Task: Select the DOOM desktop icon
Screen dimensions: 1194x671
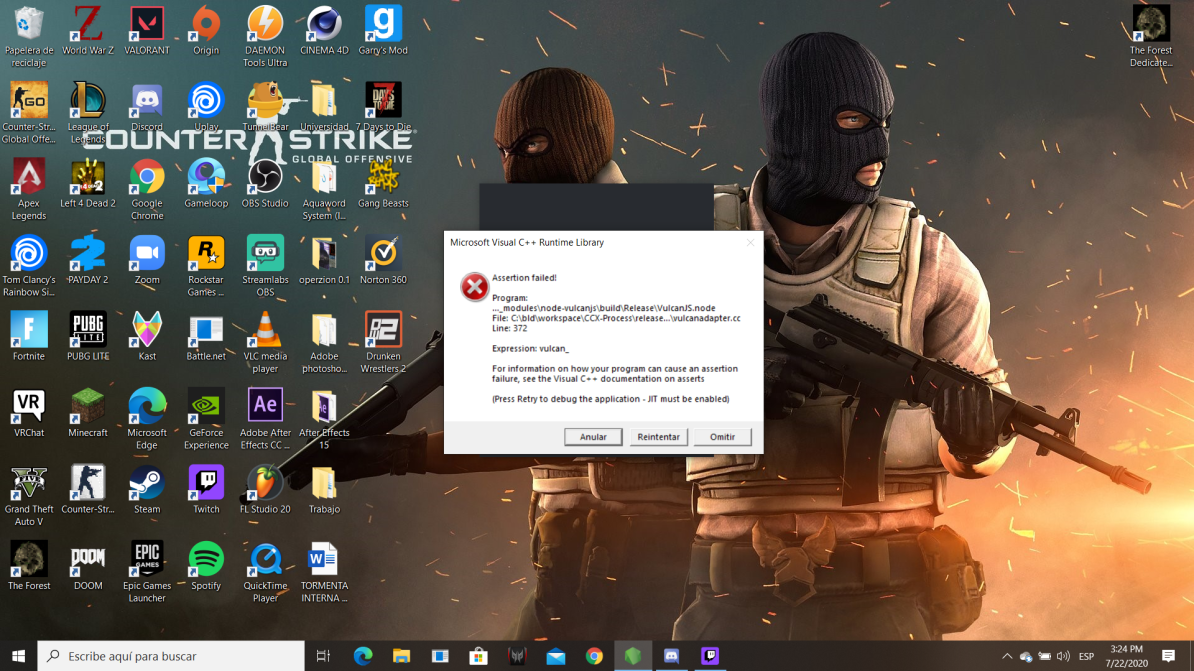Action: 88,566
